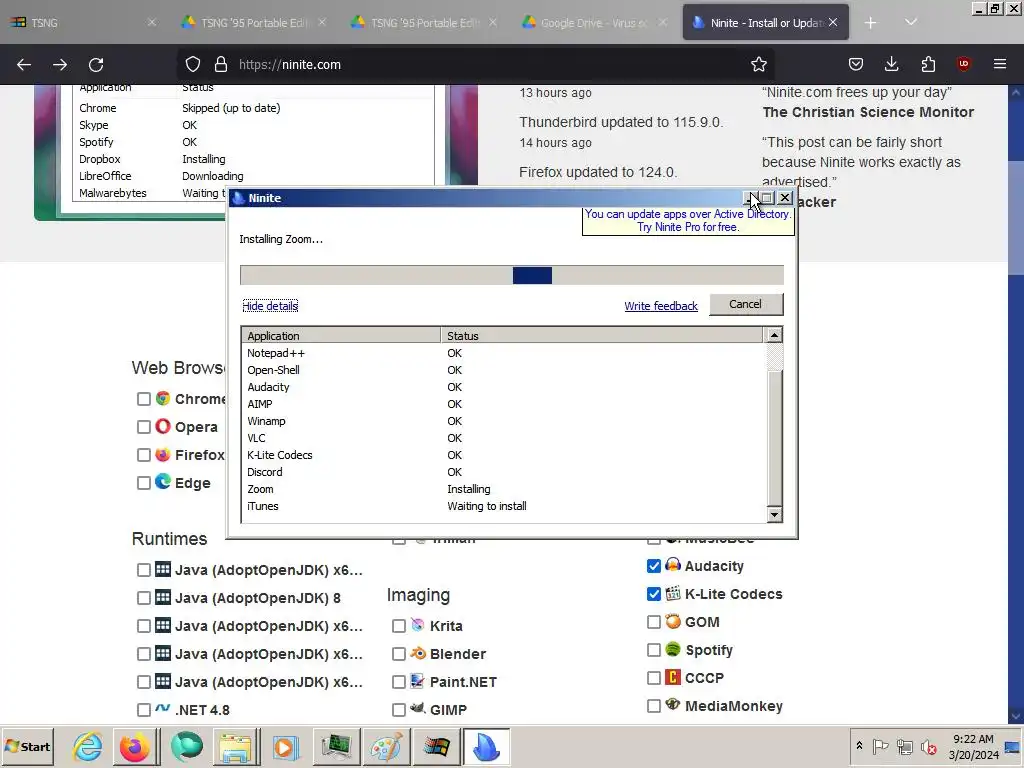The height and width of the screenshot is (768, 1024).
Task: Click the Status column header
Action: pyautogui.click(x=601, y=336)
